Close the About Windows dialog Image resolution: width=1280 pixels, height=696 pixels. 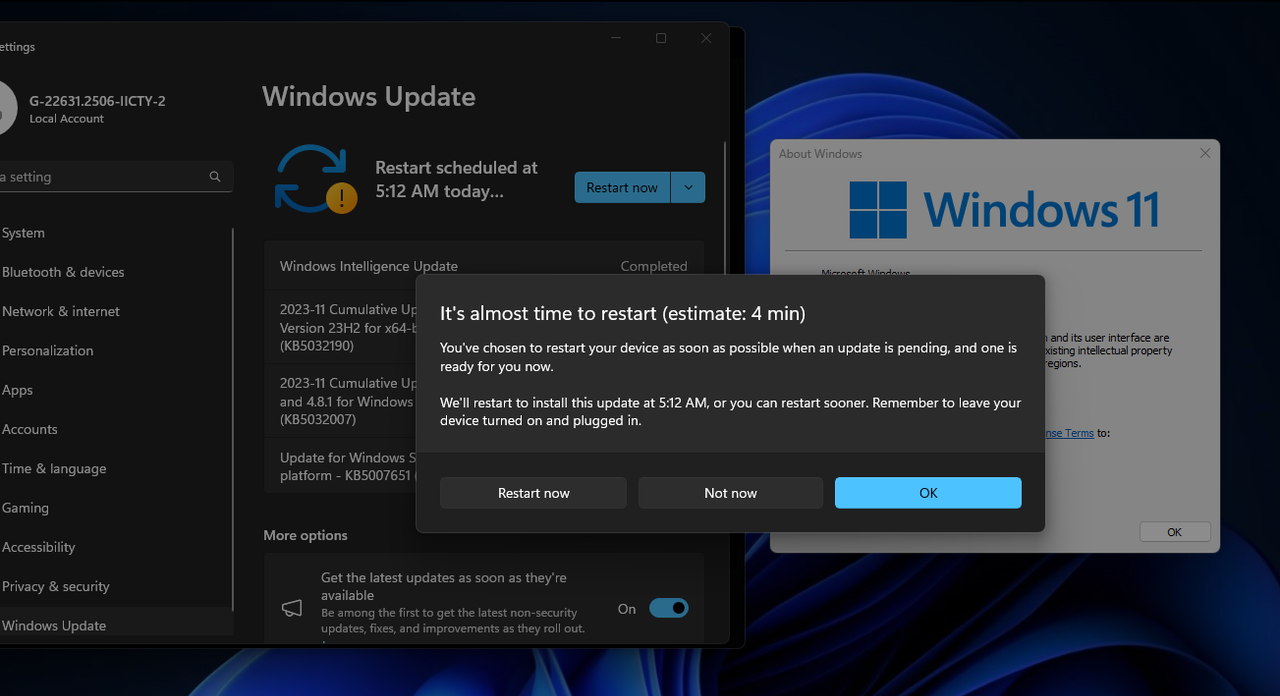pos(1205,153)
